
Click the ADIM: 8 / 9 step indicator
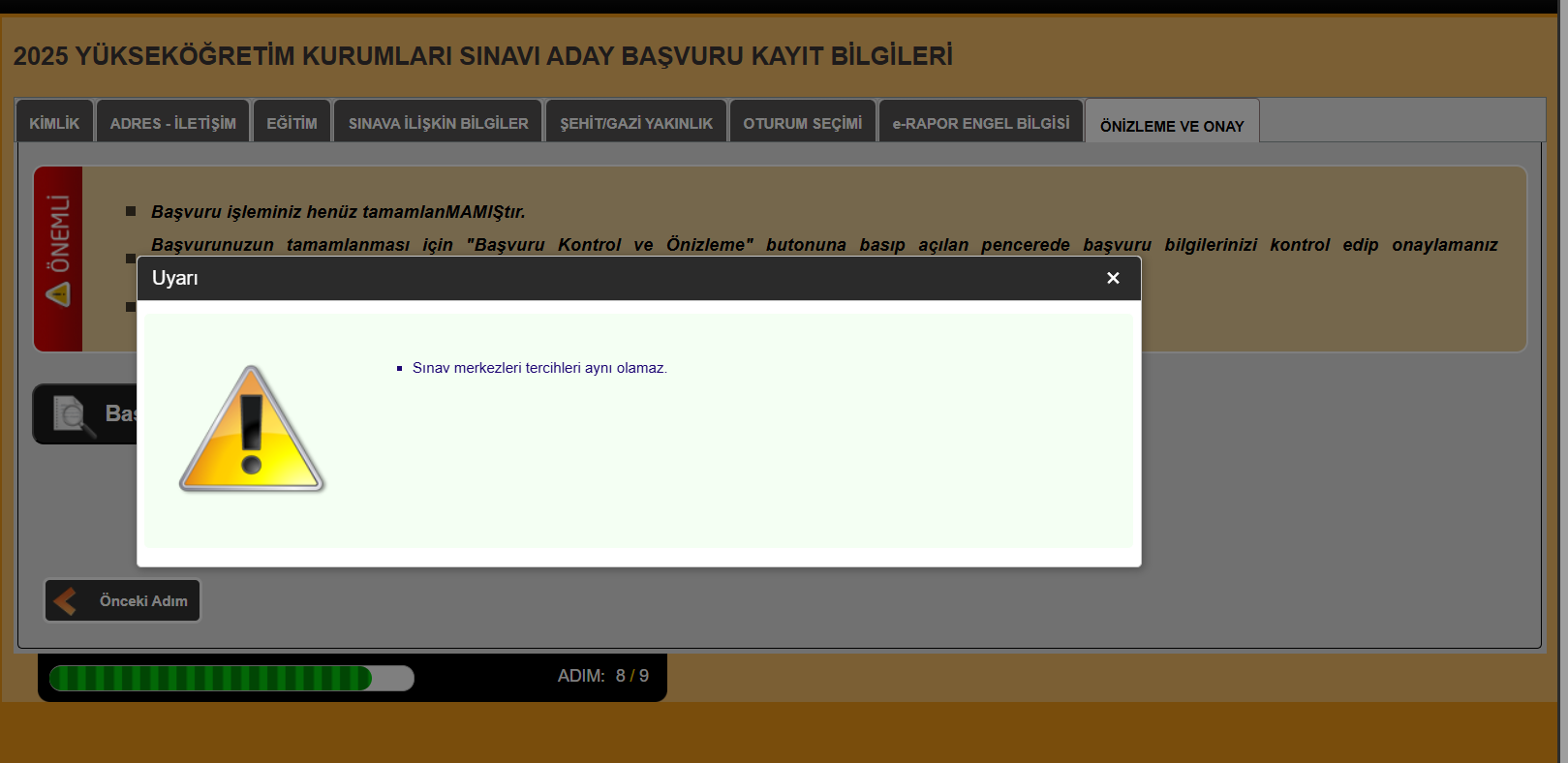[603, 676]
